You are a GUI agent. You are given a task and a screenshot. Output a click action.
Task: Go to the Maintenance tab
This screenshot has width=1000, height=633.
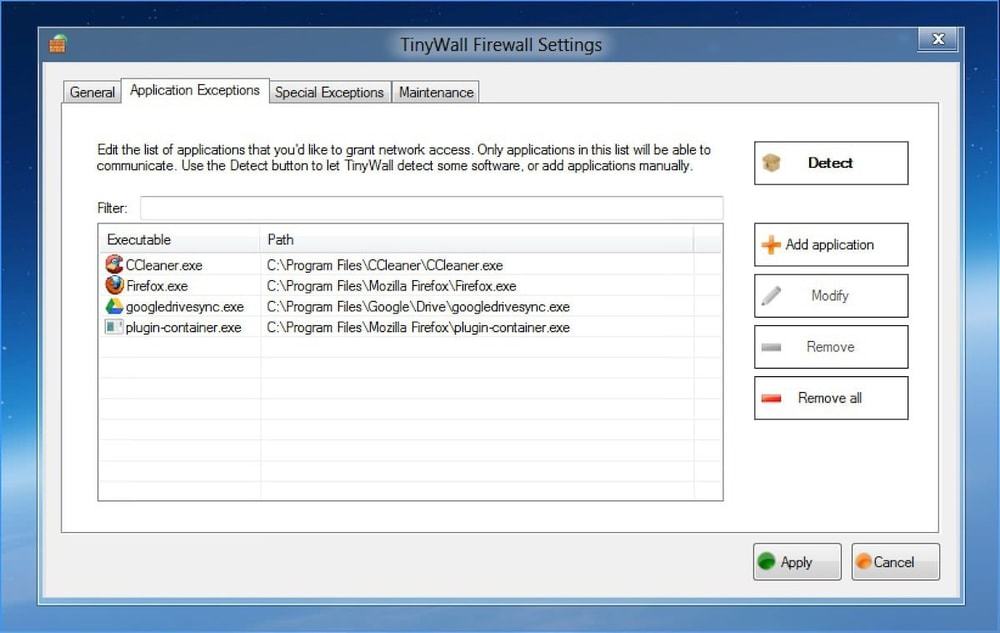[436, 92]
